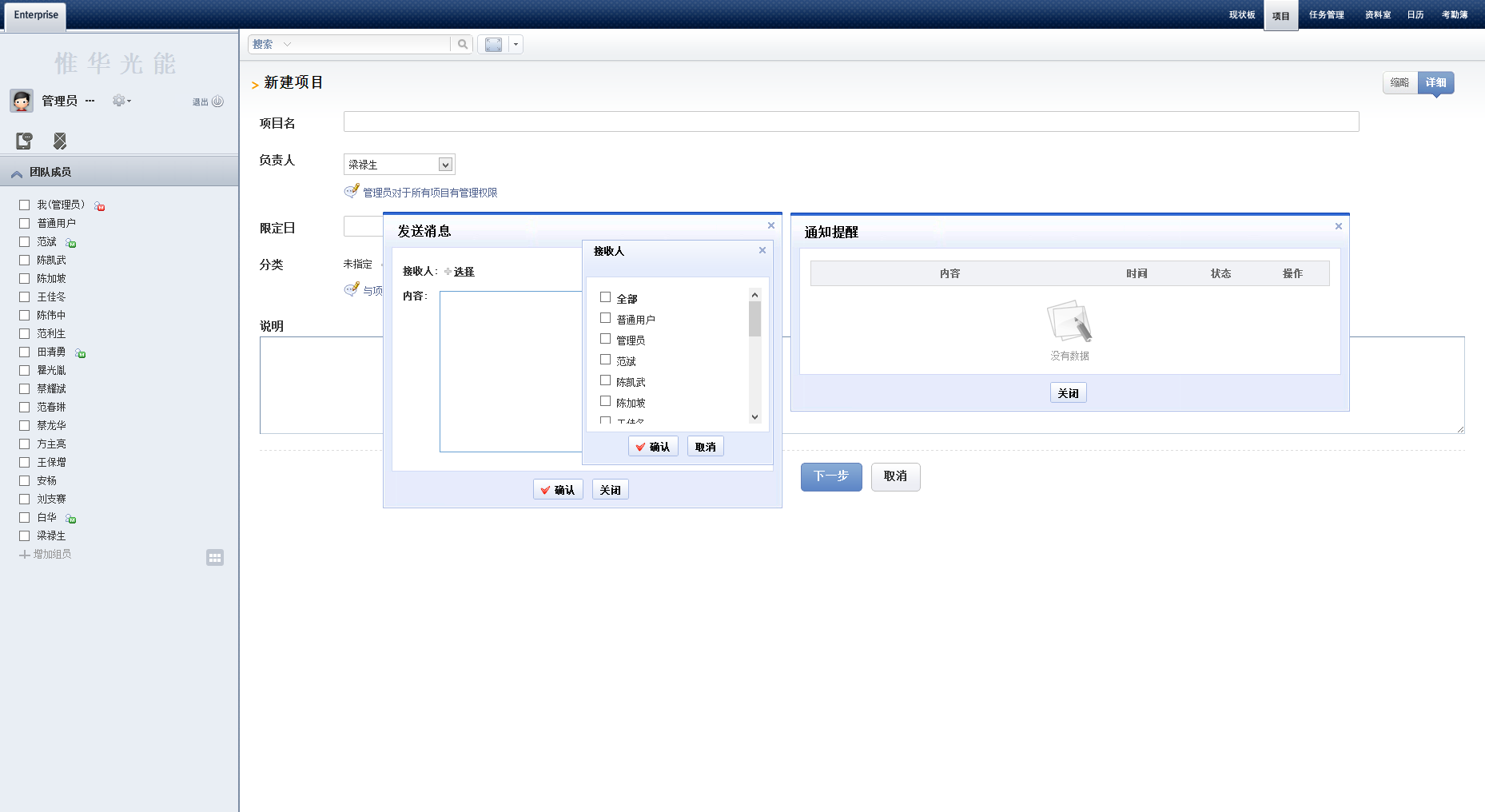Collapse the 团队成员 section
Screen dimensions: 1485x812
click(x=17, y=173)
